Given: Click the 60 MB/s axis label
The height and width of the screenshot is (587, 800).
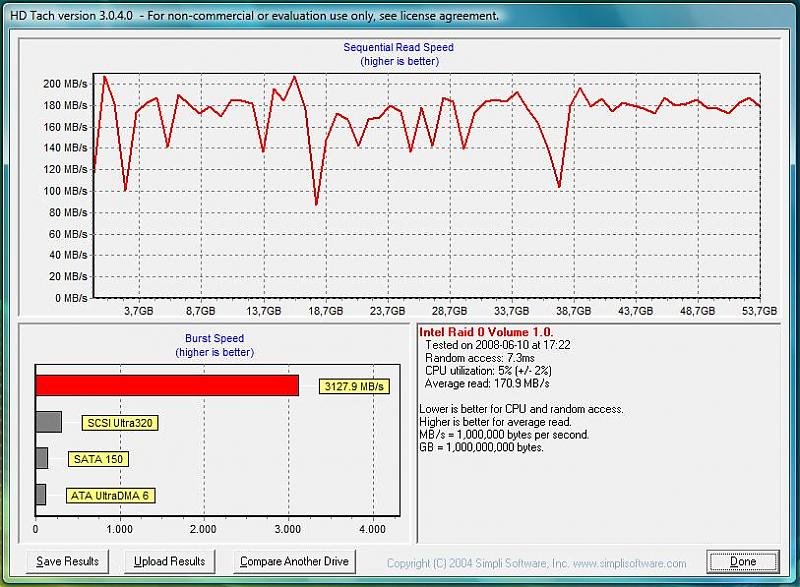Looking at the screenshot, I should coord(68,234).
